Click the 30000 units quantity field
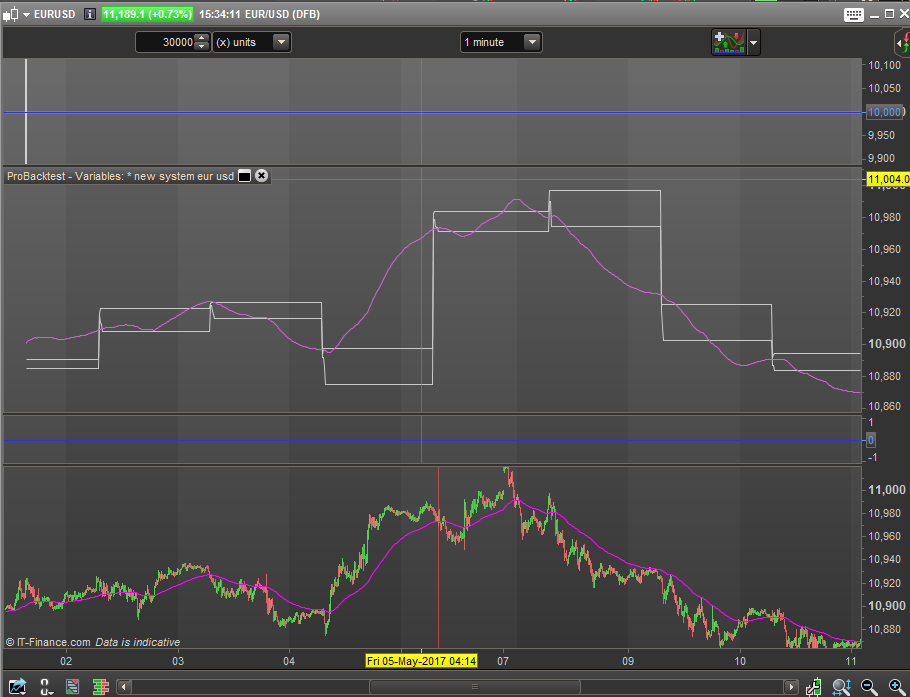Screen dimensions: 910x697 tap(165, 42)
